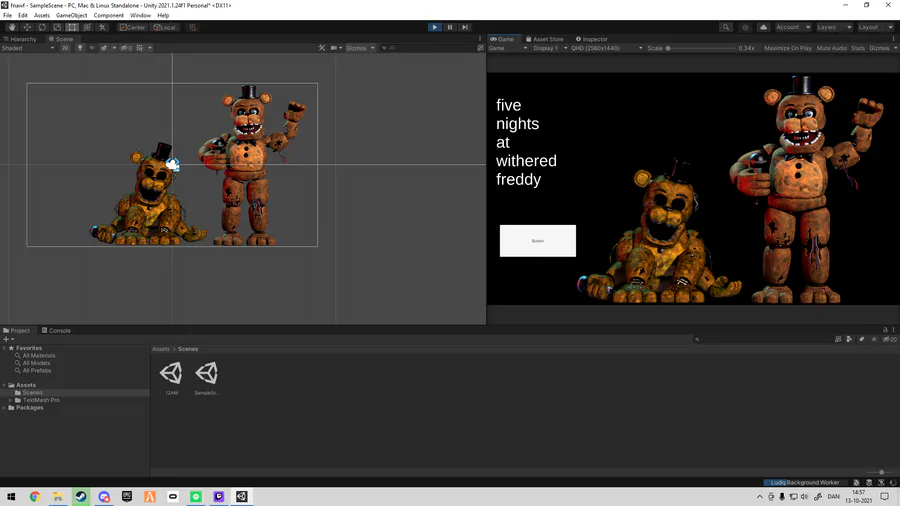
Task: Open component editor tools icon in Scene
Action: [x=321, y=48]
